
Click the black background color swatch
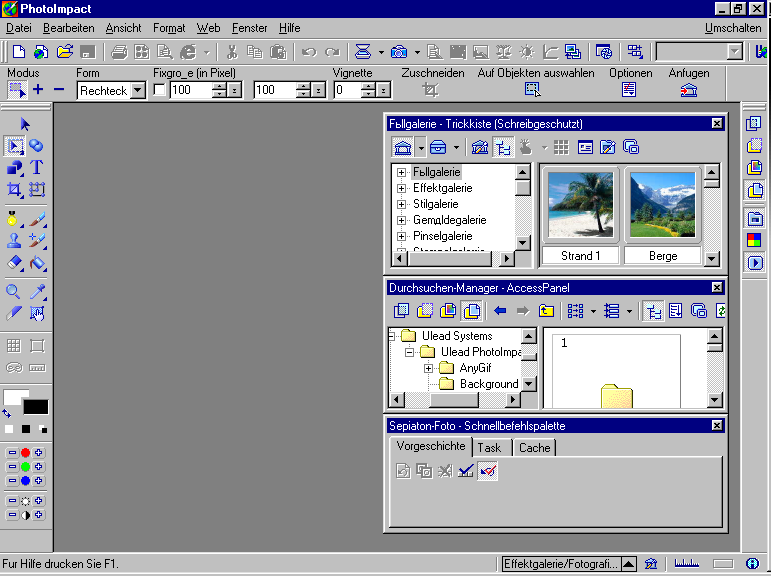coord(36,407)
